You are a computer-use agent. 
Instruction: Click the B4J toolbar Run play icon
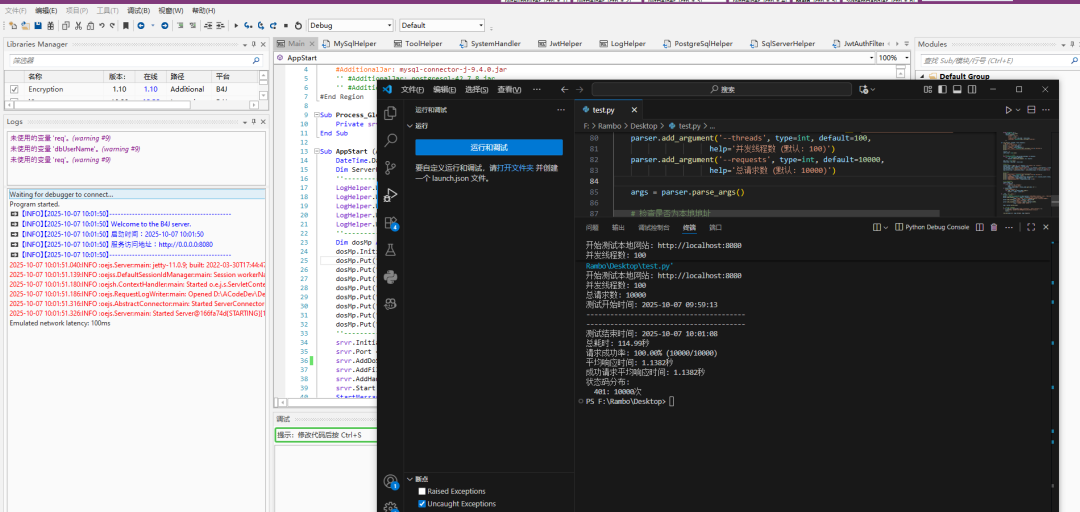click(236, 25)
